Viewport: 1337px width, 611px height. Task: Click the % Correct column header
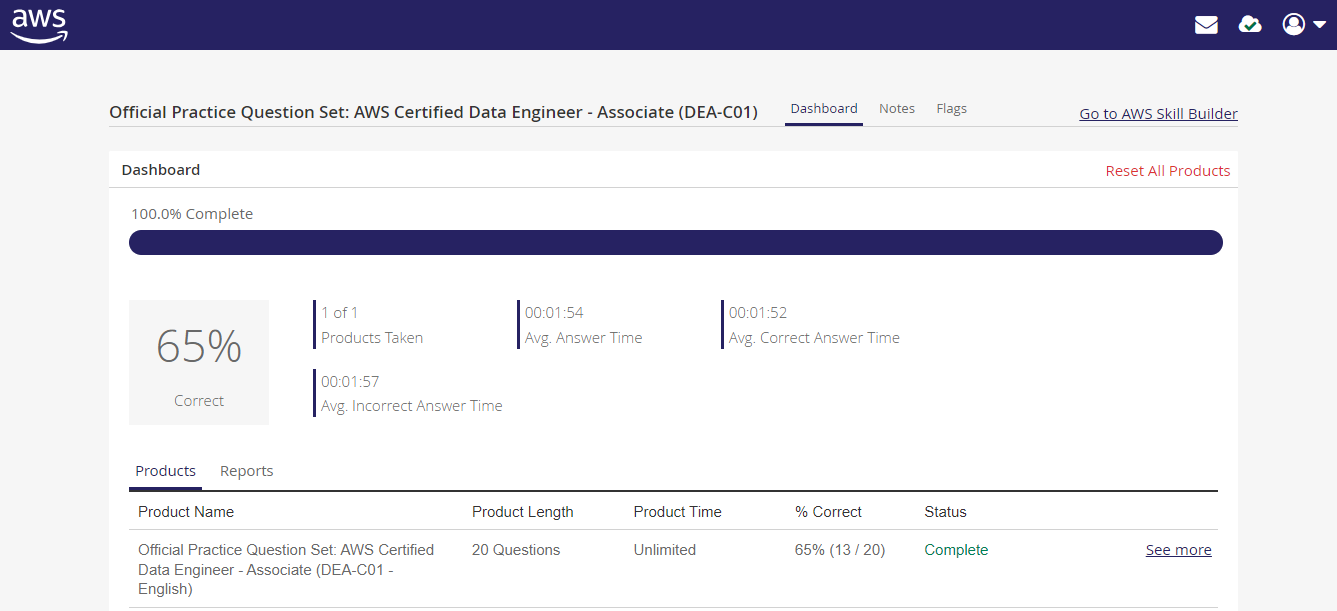828,512
